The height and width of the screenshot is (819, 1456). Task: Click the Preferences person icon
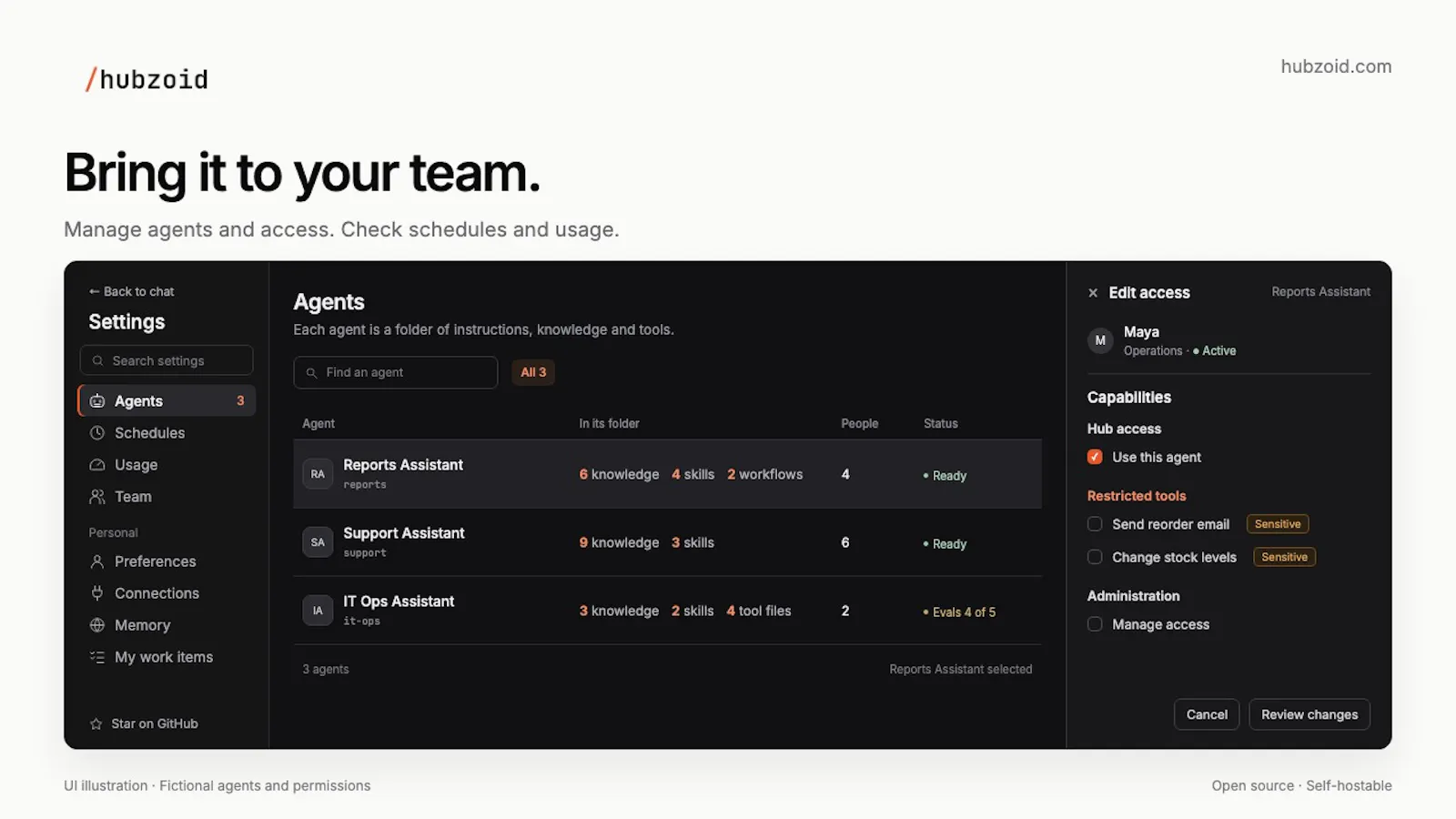(x=97, y=561)
